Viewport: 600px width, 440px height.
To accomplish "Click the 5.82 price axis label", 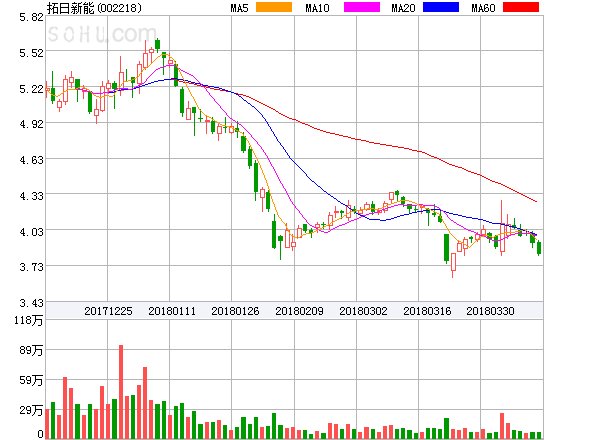I will (x=31, y=17).
